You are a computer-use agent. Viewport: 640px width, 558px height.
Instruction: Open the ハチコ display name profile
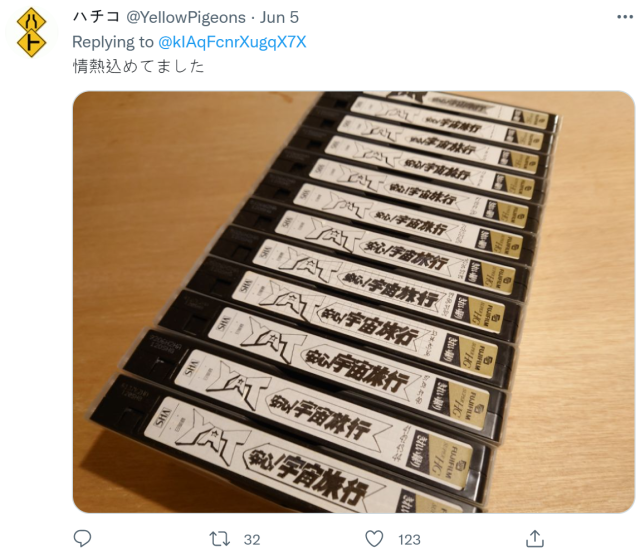[96, 17]
